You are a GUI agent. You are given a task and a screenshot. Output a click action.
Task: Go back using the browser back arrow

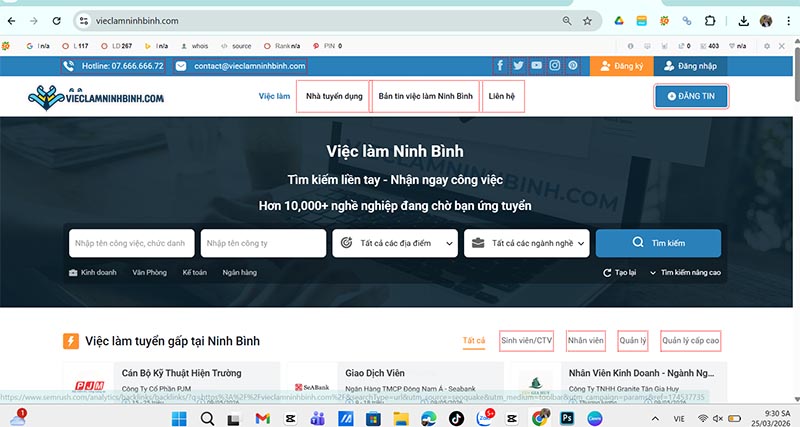click(x=11, y=21)
